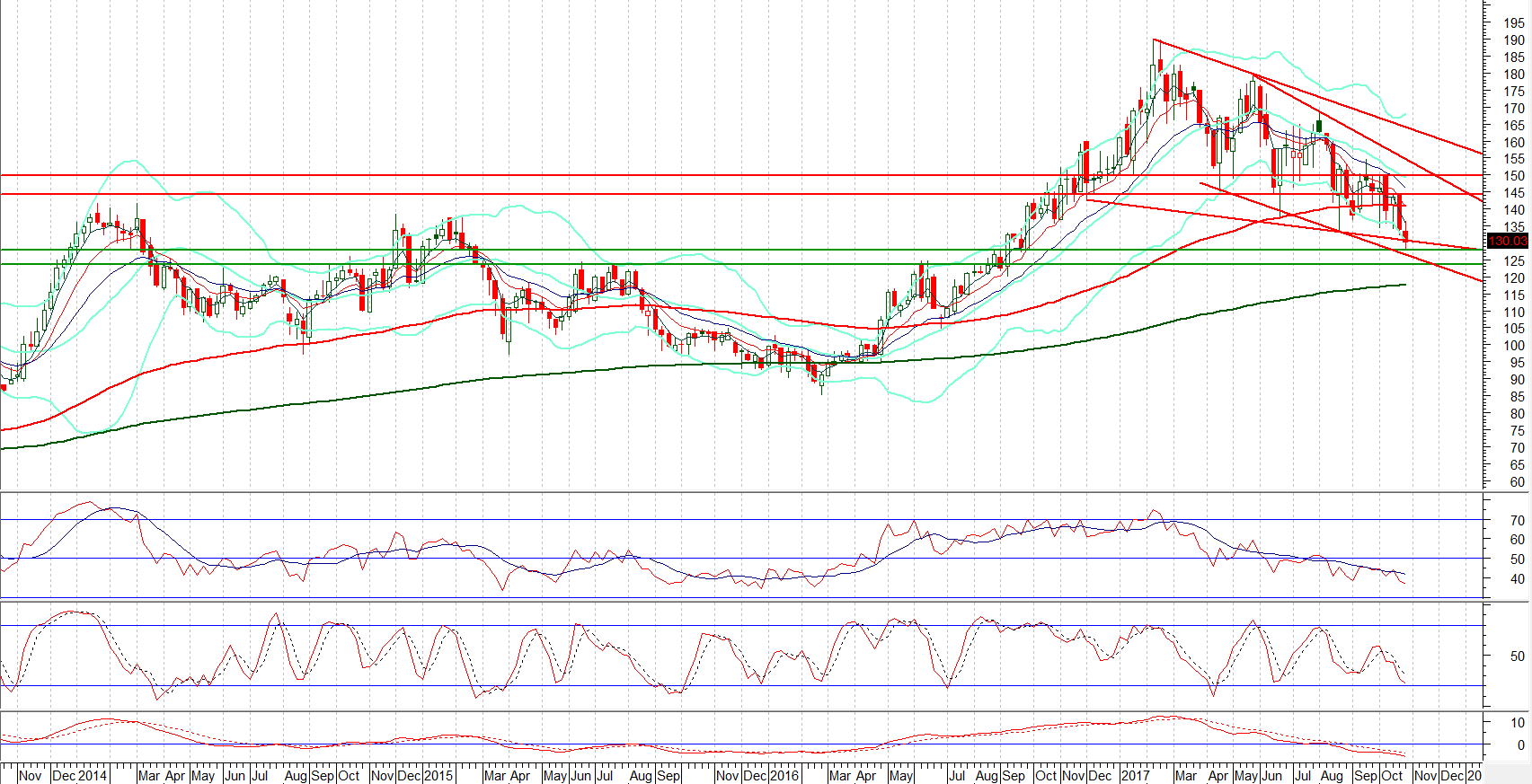Select the 10 level label in MACD panel
Screen dimensions: 1532x784
[1518, 723]
